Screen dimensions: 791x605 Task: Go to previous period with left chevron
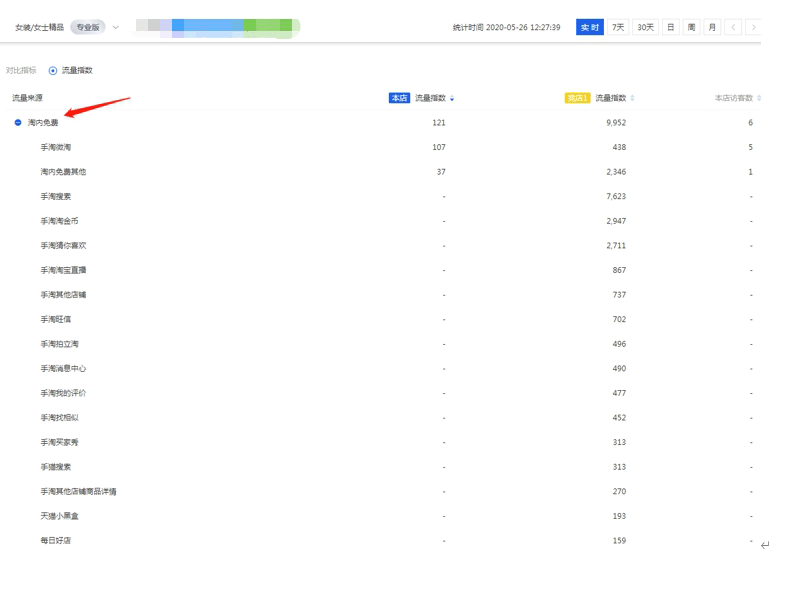pyautogui.click(x=734, y=27)
